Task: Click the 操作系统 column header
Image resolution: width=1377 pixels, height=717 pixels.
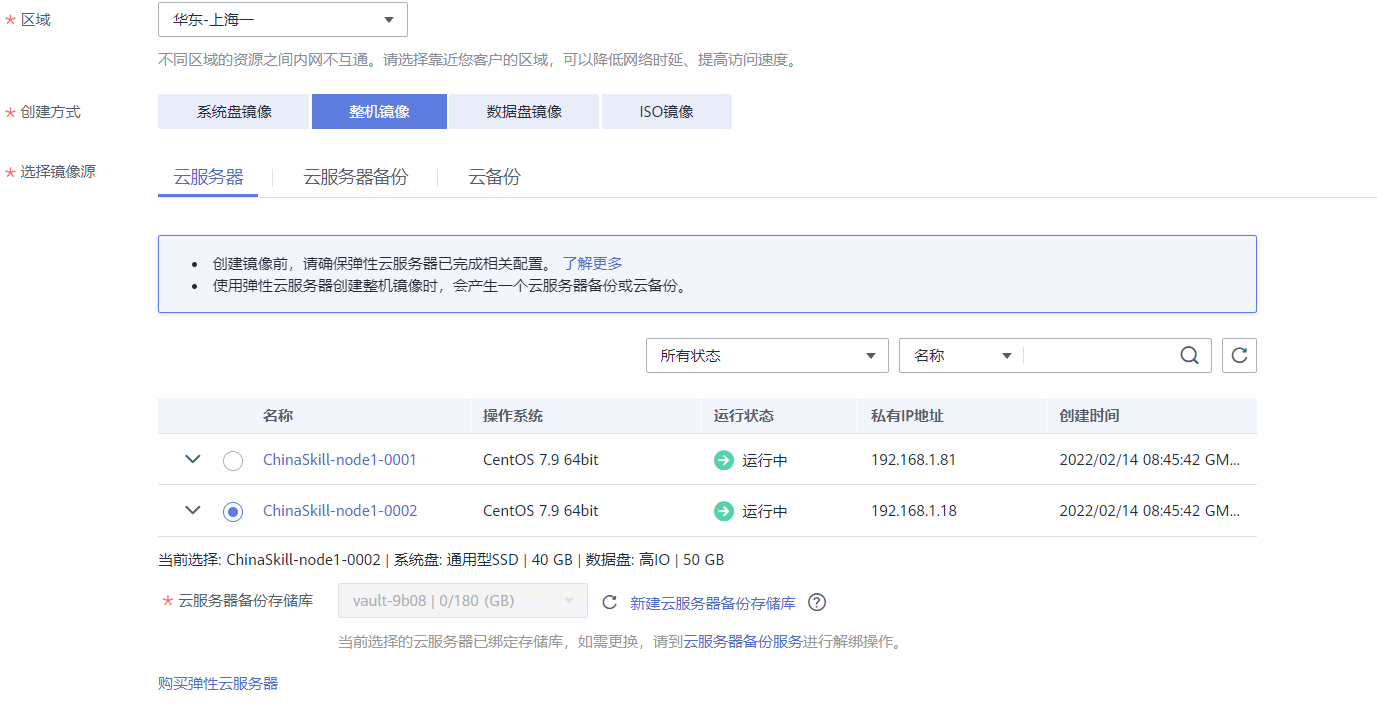Action: coord(513,416)
